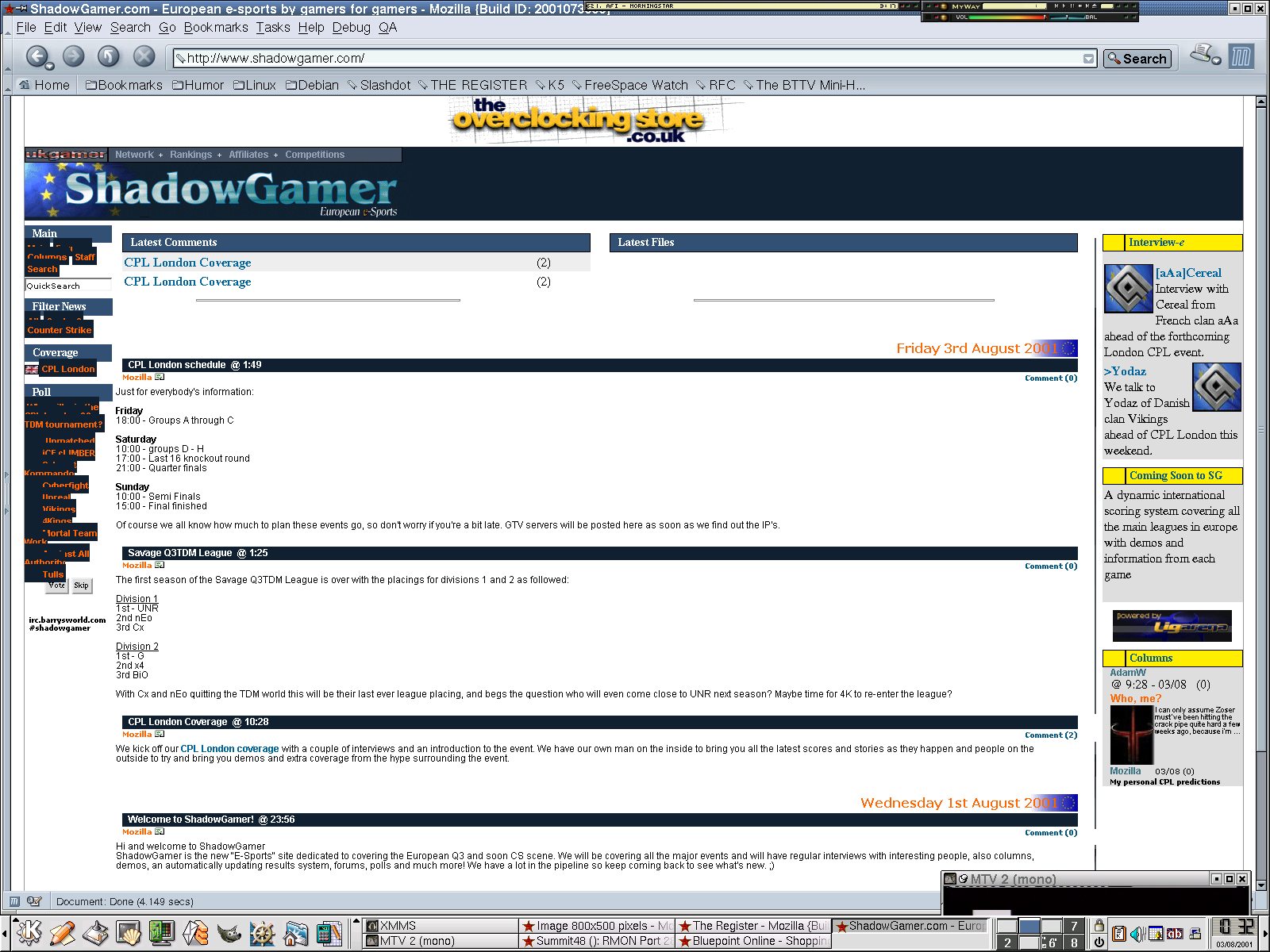Click the logout power icon in the panel

(x=1099, y=942)
